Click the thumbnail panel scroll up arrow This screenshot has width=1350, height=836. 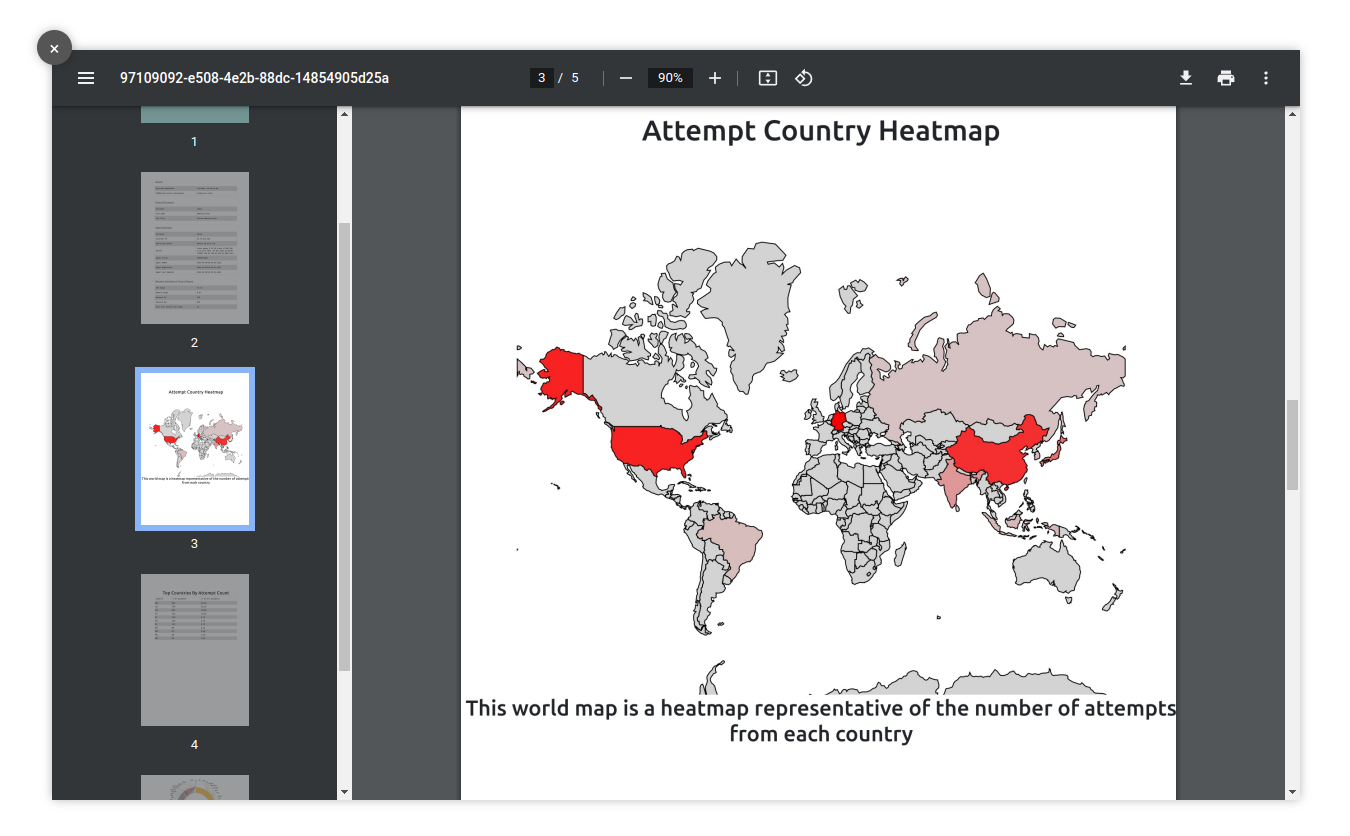[345, 113]
